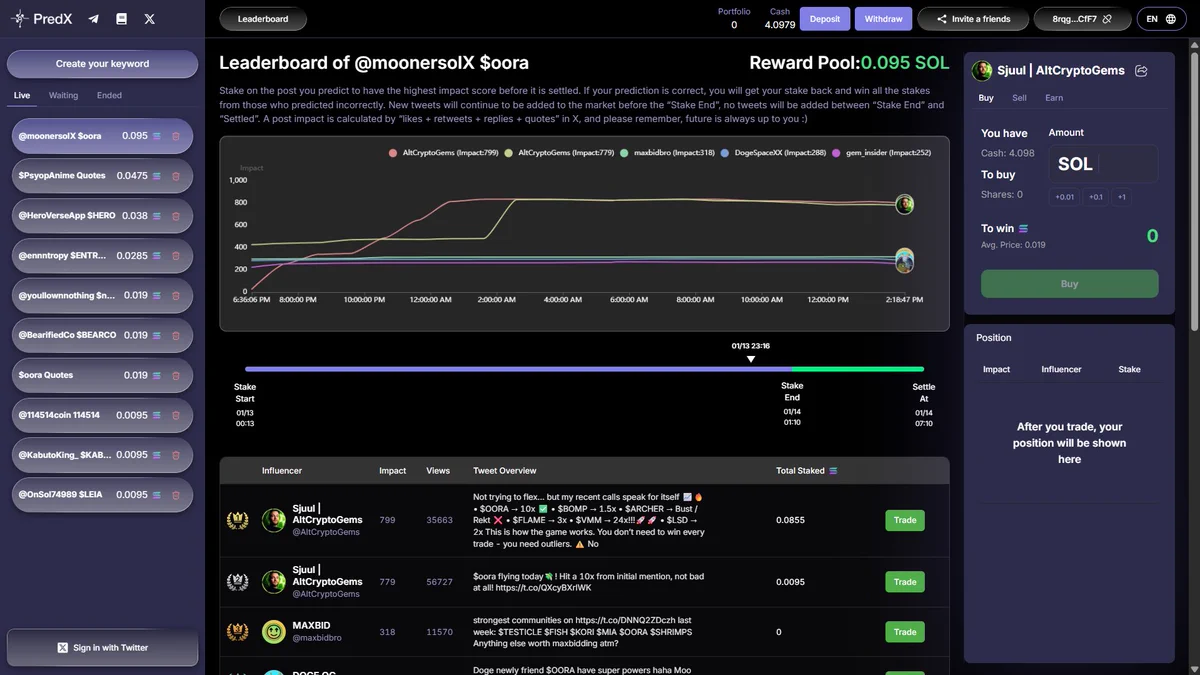Select the @HeroVerseApp $HERO market
This screenshot has height=675, width=1200.
click(102, 215)
